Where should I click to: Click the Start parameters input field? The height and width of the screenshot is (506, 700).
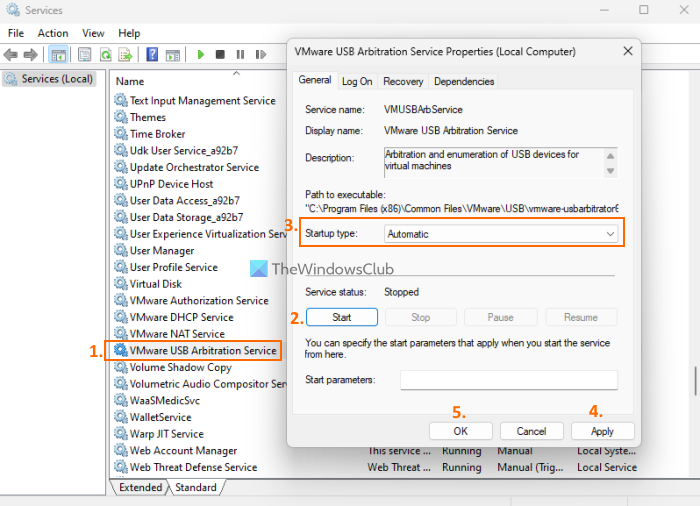tap(509, 380)
